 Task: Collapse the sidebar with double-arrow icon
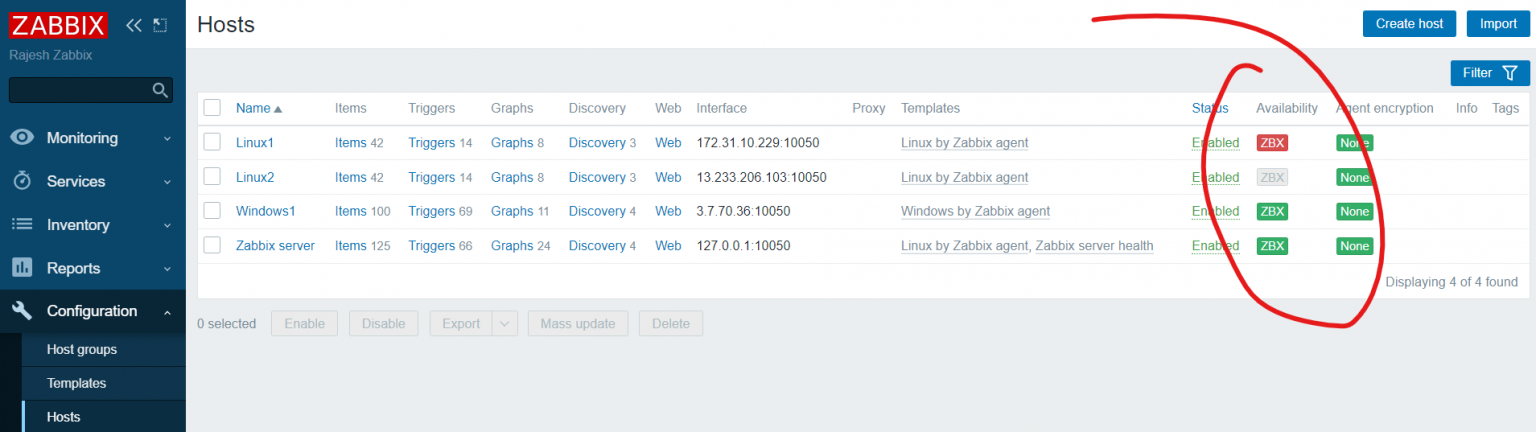[x=134, y=25]
